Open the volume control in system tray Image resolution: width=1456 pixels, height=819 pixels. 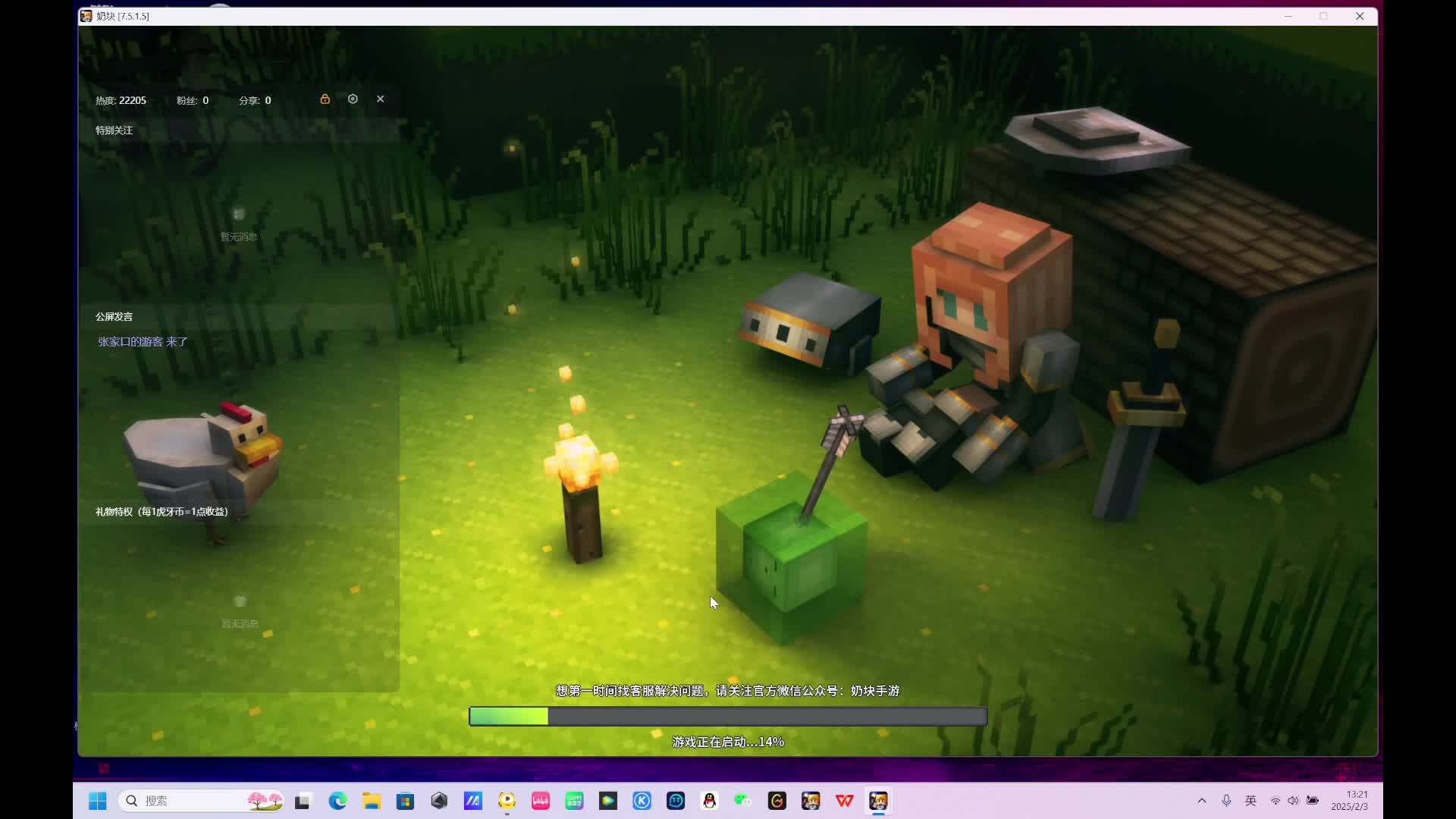coord(1293,801)
